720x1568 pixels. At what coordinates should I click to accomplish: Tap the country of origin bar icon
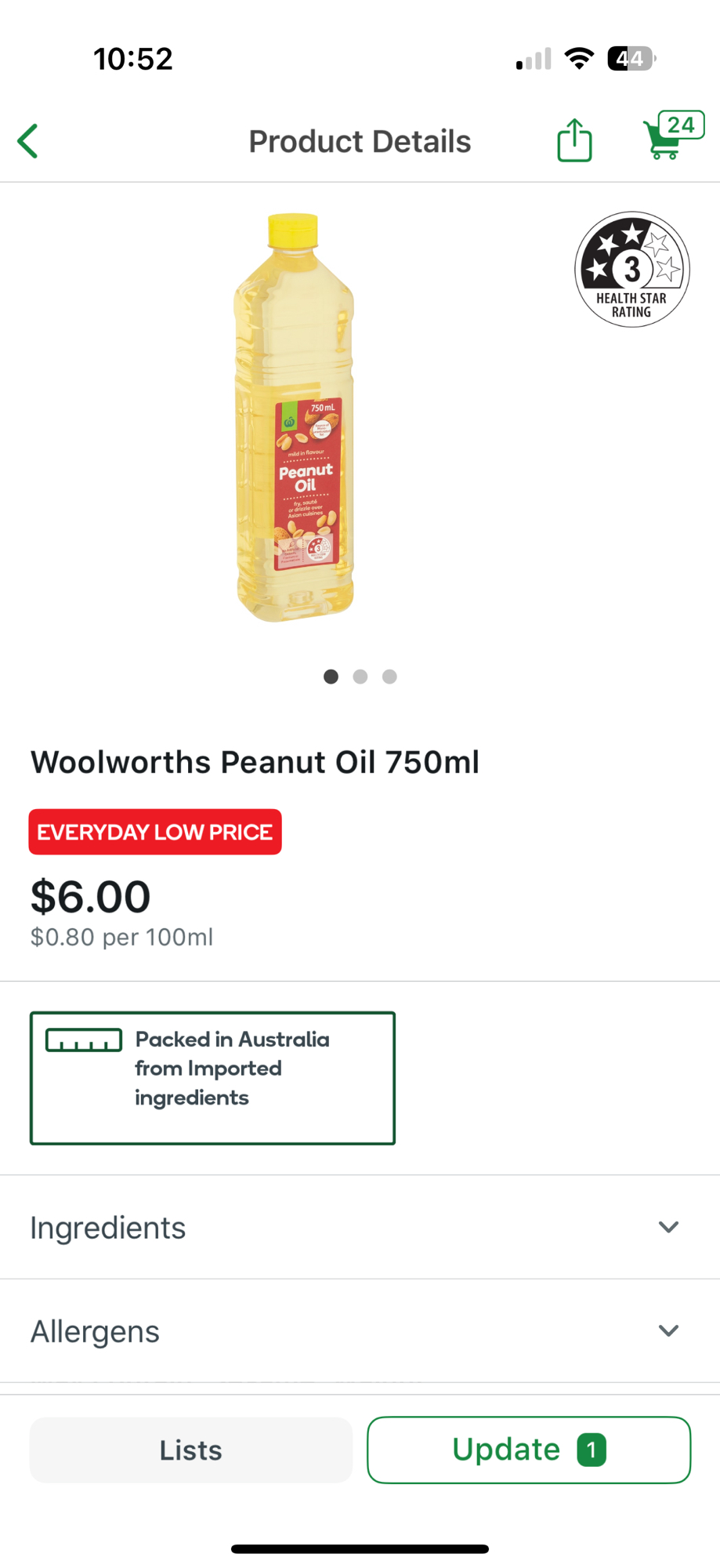pyautogui.click(x=84, y=1040)
